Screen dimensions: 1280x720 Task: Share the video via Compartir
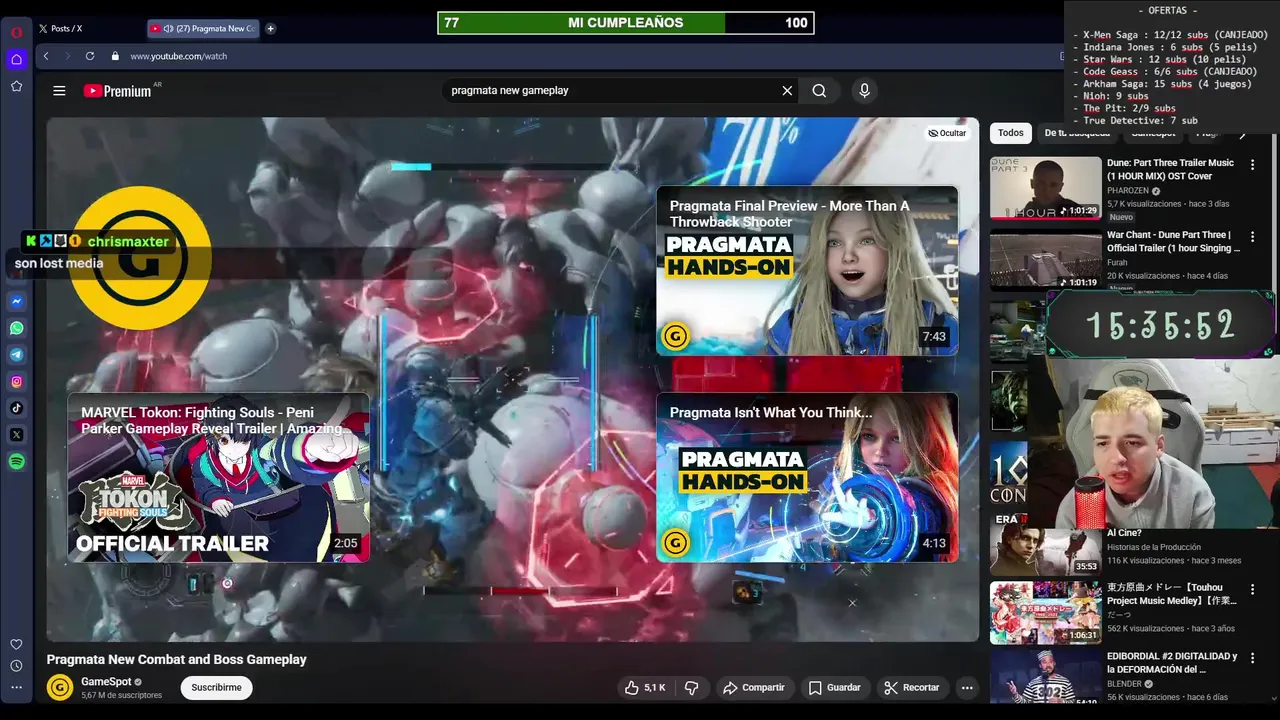[754, 687]
